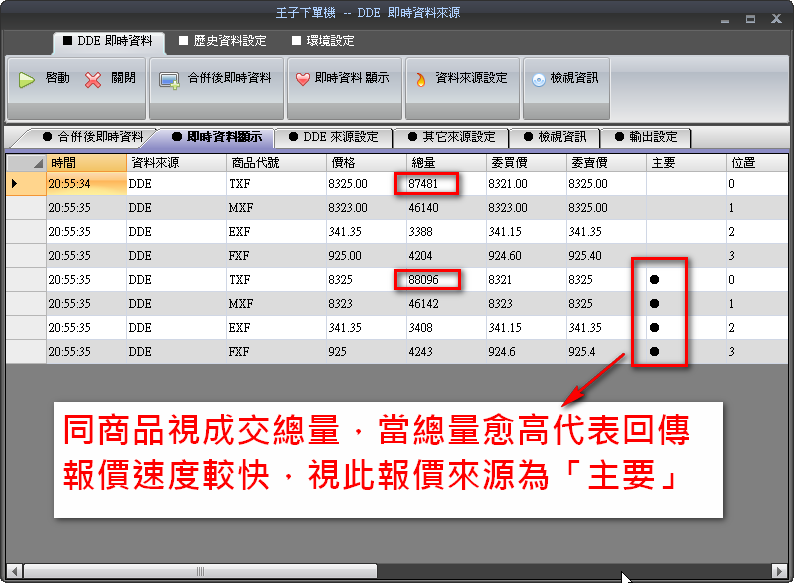Select bid price cell 8321.00

pyautogui.click(x=527, y=183)
